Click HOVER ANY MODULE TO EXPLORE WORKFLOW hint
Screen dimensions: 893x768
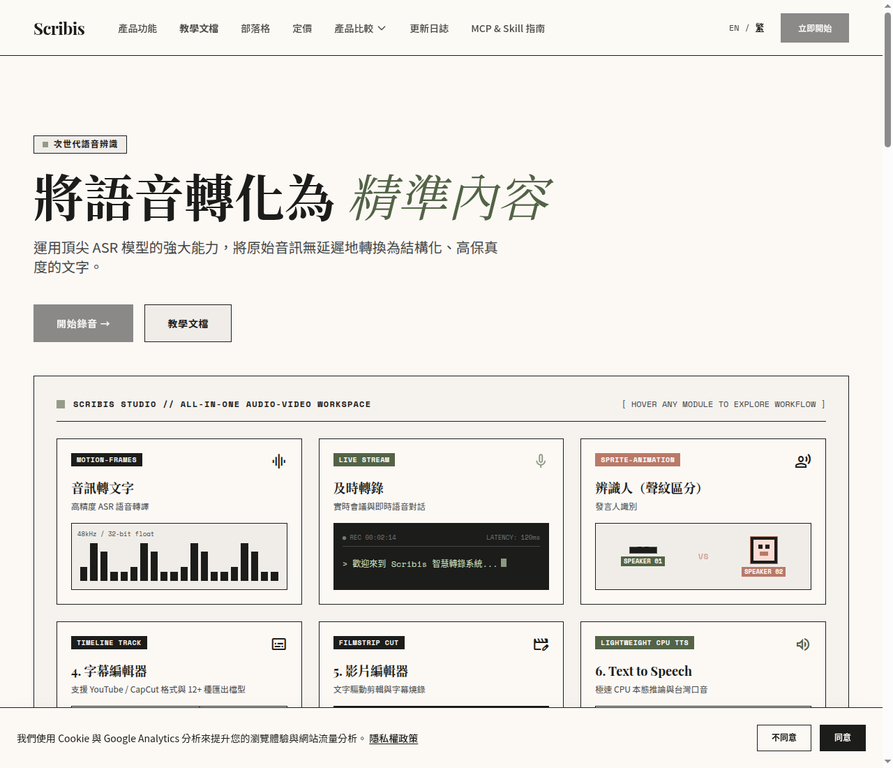(x=723, y=404)
